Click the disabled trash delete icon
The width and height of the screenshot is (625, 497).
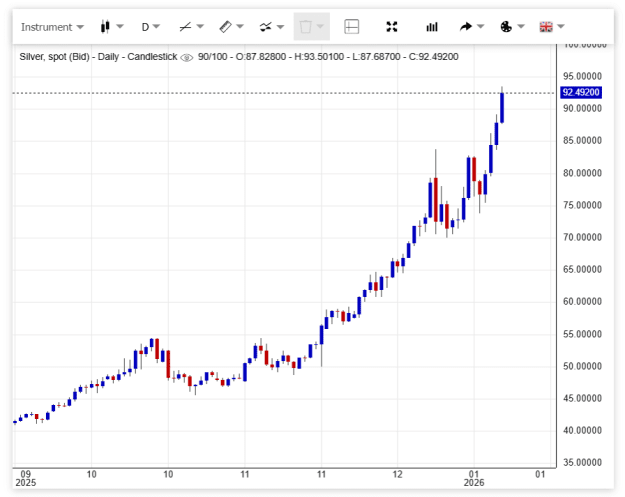306,27
